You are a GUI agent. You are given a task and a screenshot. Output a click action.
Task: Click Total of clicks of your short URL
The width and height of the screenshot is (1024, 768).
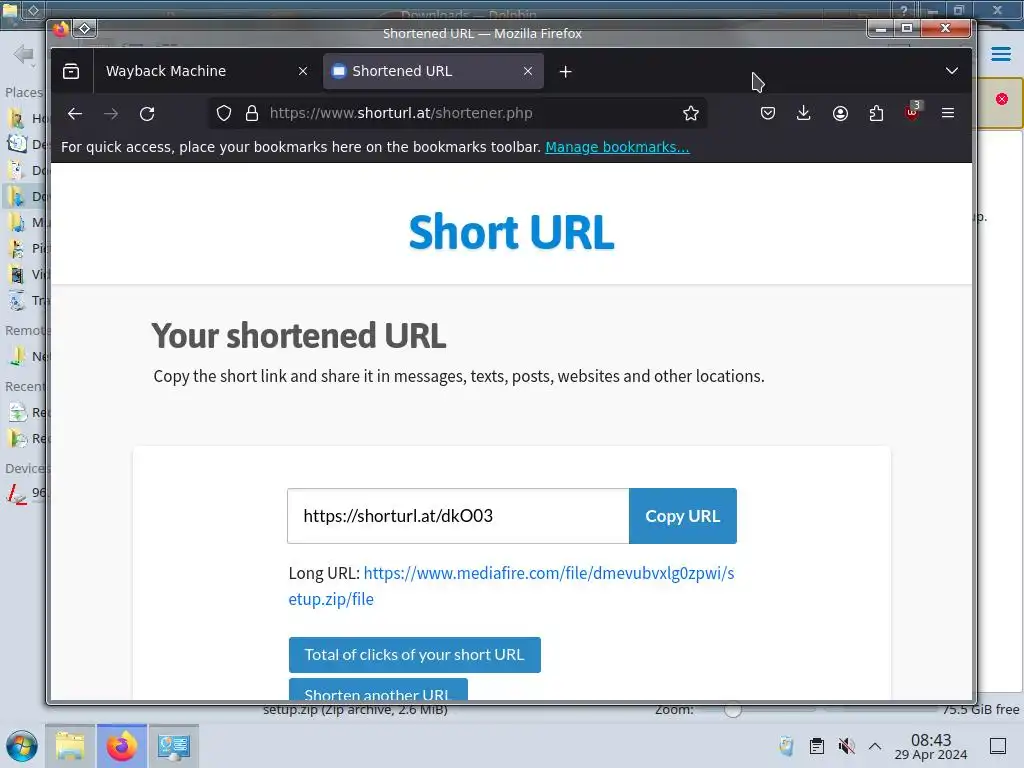pyautogui.click(x=415, y=654)
